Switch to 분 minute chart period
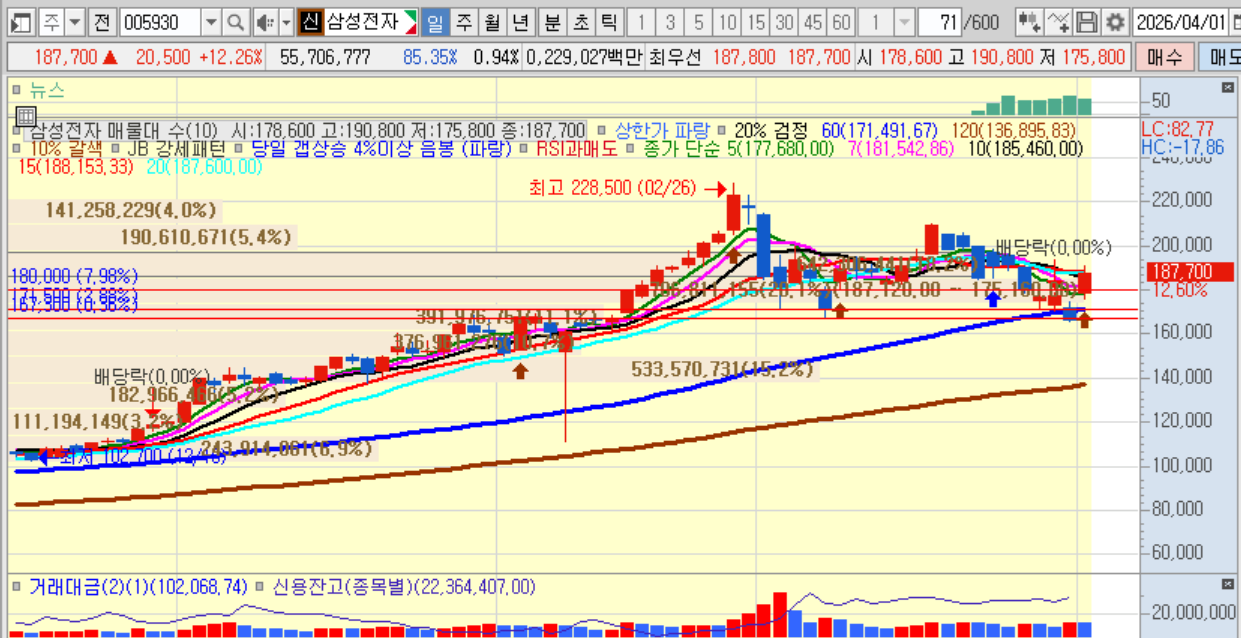The height and width of the screenshot is (638, 1241). pyautogui.click(x=552, y=22)
